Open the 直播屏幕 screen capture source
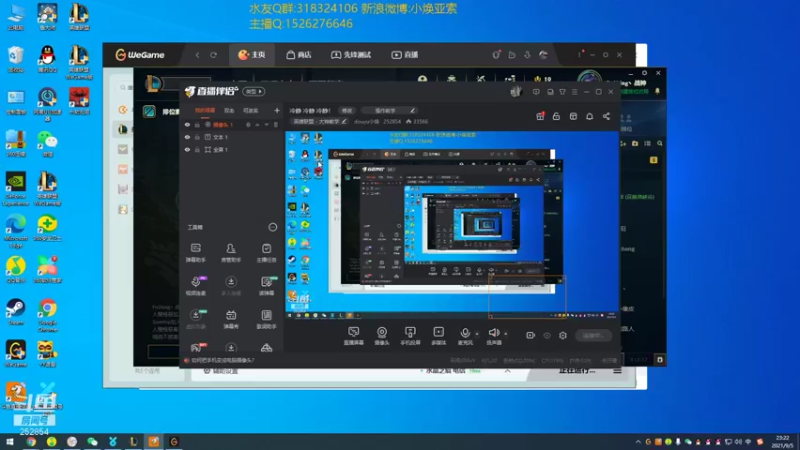Screen dimensions: 800x450 354,336
